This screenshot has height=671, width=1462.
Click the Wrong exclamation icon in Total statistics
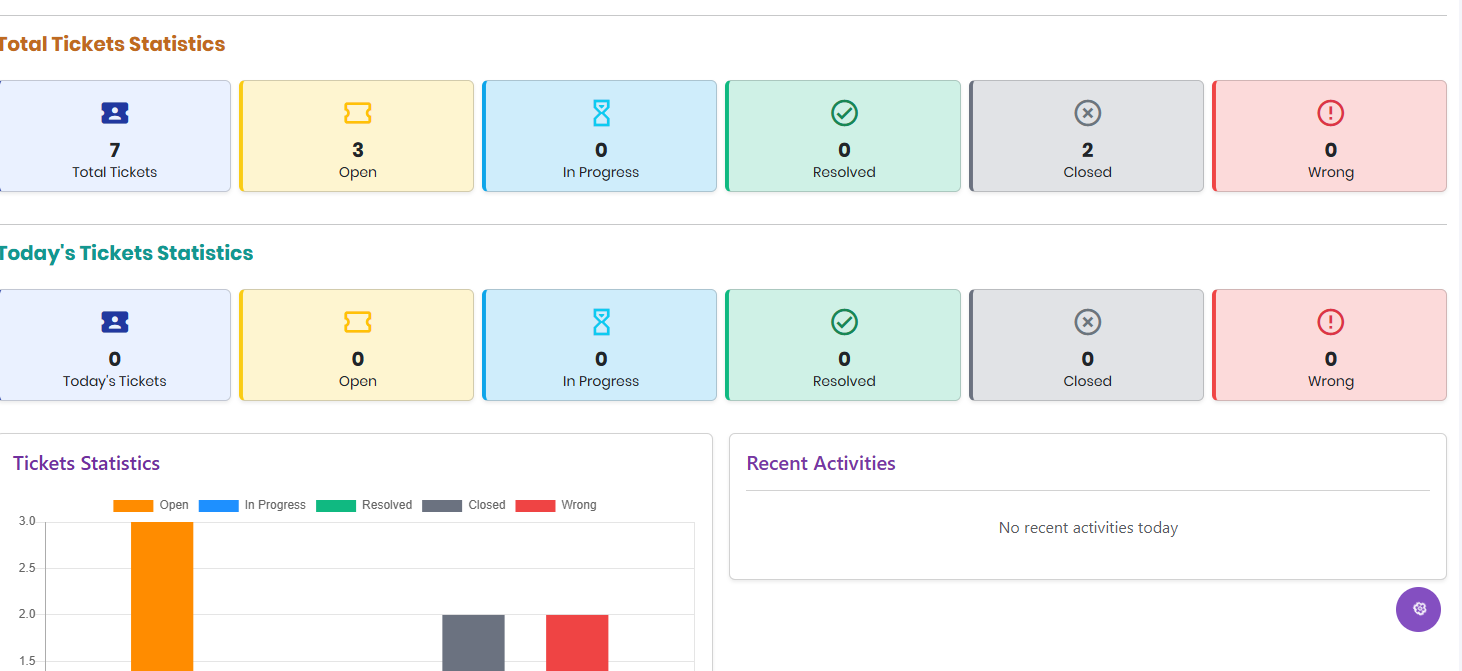pos(1331,113)
